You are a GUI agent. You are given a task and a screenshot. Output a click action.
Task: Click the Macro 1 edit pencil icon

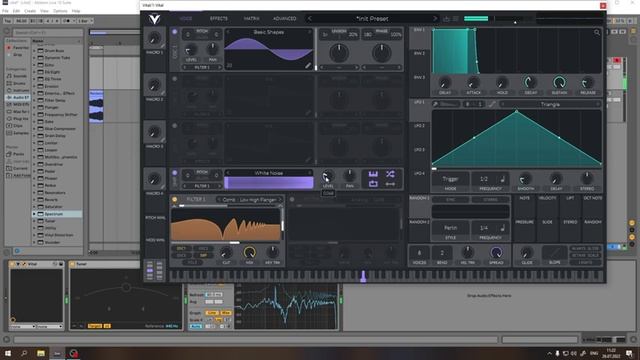[x=162, y=46]
